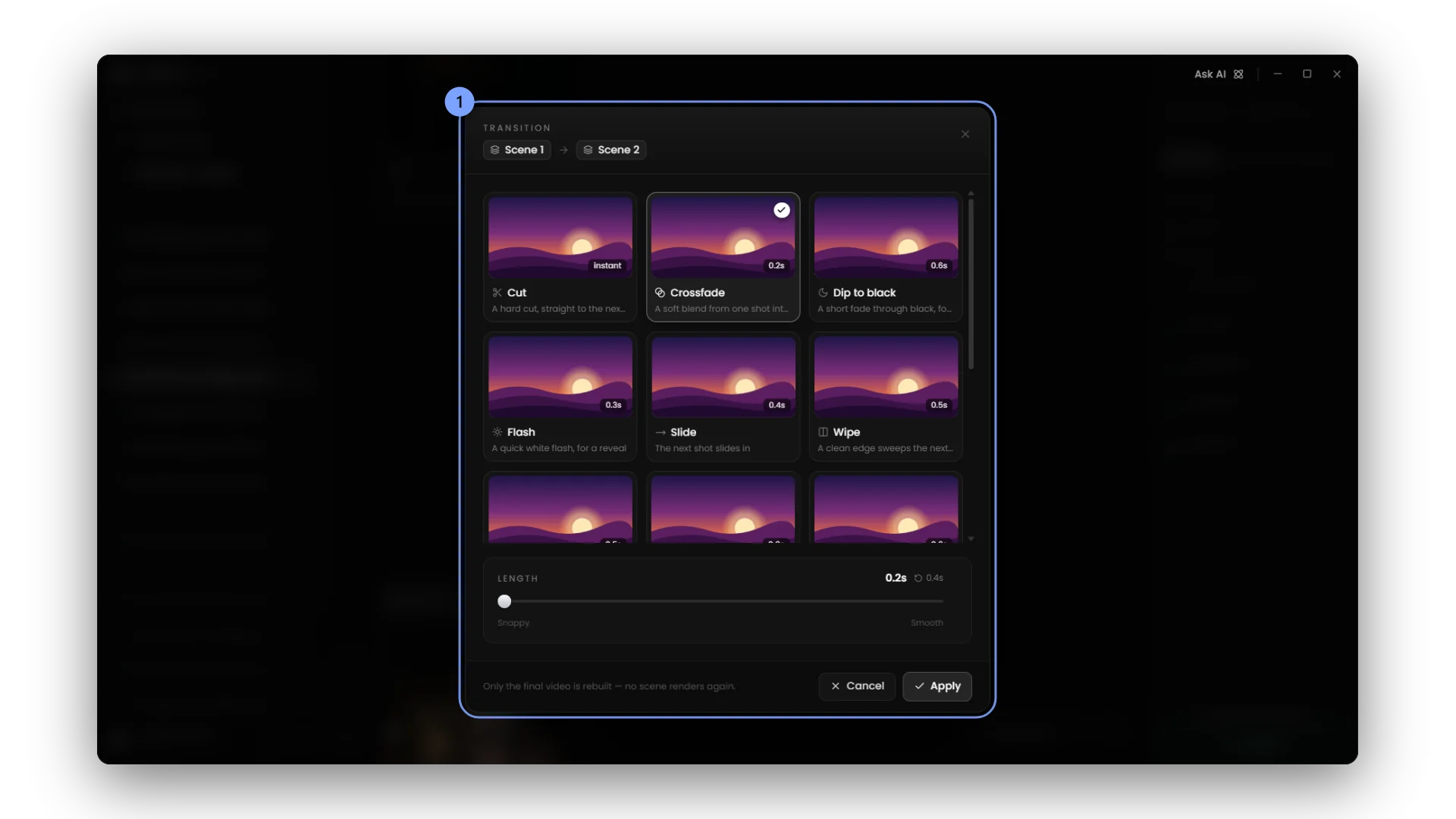The height and width of the screenshot is (819, 1456).
Task: Click scroll down arrow in transition list
Action: (971, 538)
